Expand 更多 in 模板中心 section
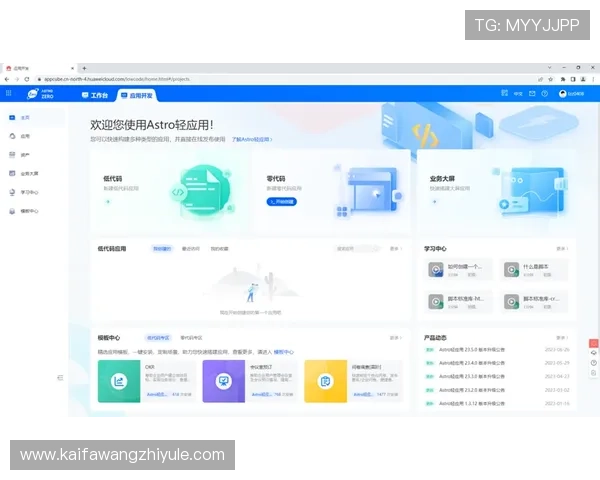Viewport: 600px width, 480px height. (x=396, y=338)
